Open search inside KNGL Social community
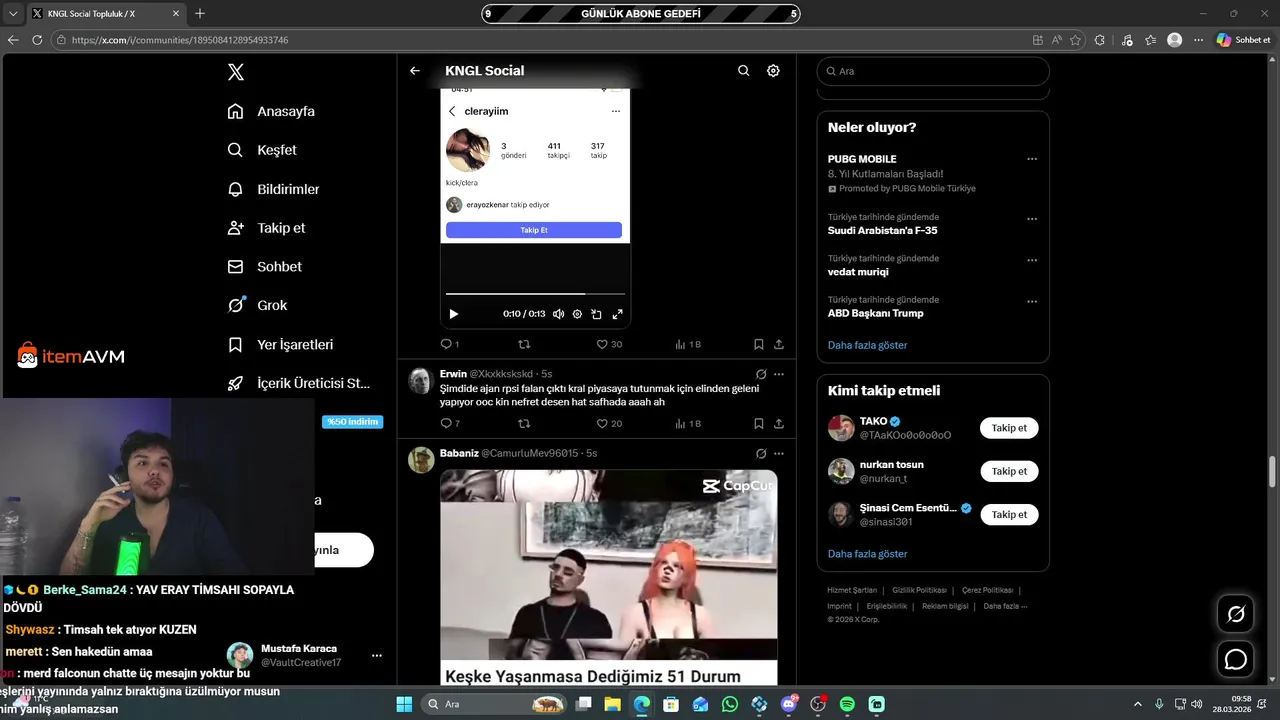The height and width of the screenshot is (720, 1280). coord(744,71)
